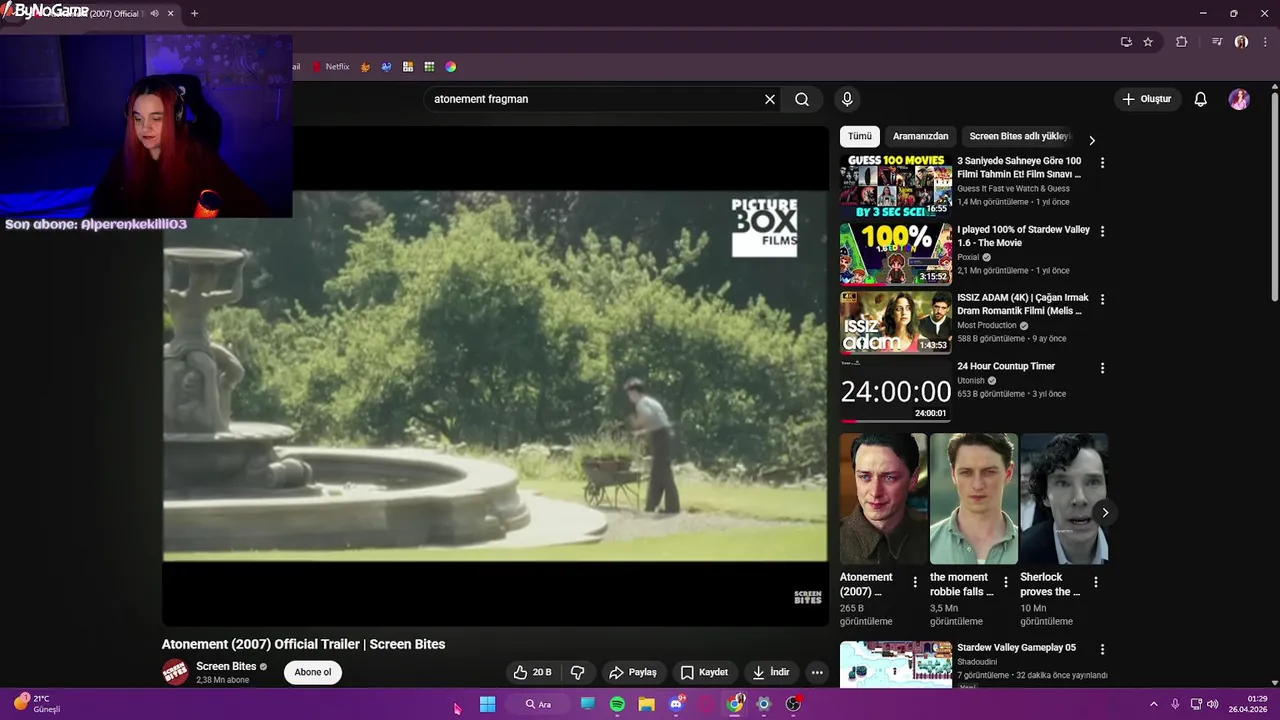Start voice search with the microphone icon
This screenshot has height=720, width=1280.
click(x=847, y=99)
